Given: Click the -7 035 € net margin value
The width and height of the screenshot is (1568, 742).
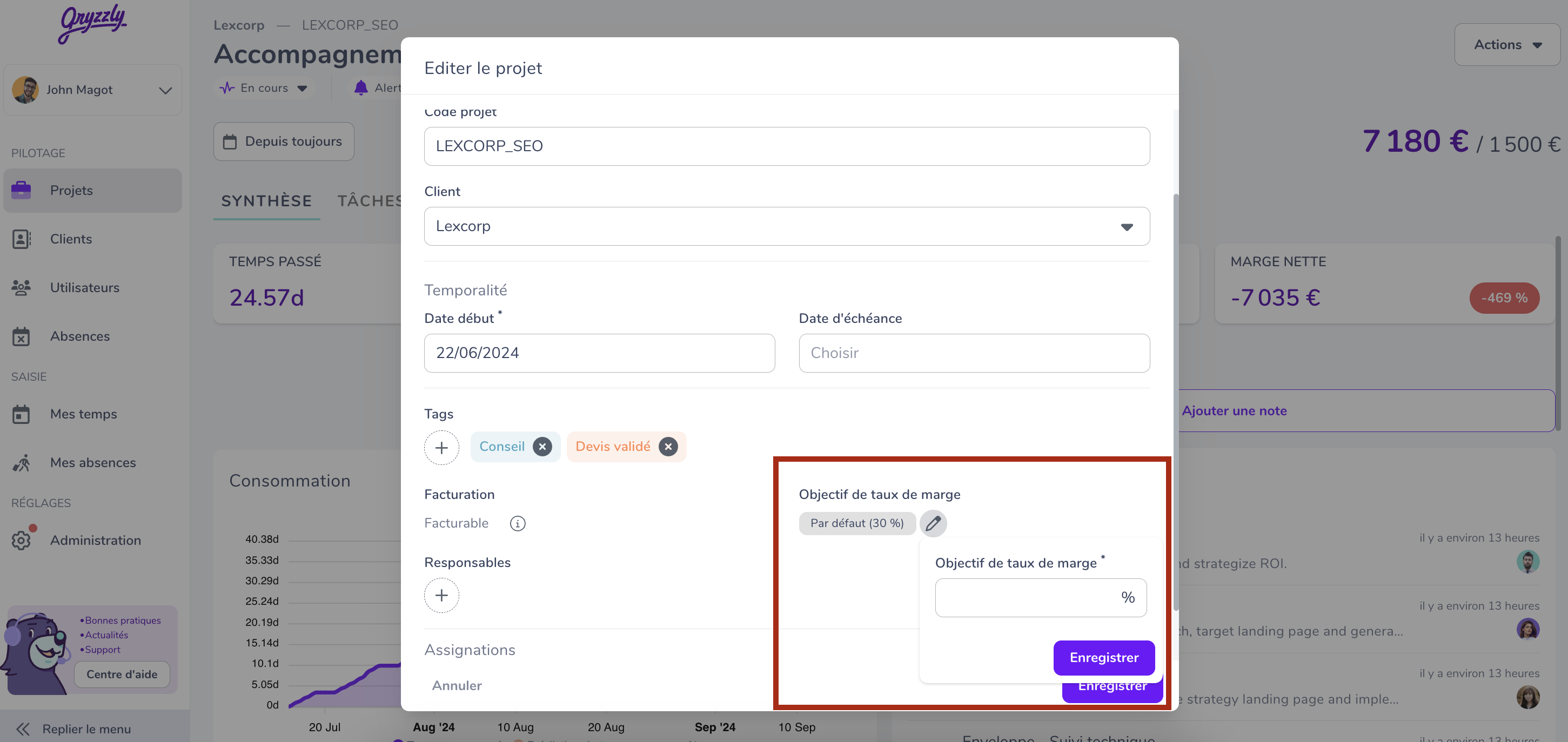Looking at the screenshot, I should (1275, 298).
